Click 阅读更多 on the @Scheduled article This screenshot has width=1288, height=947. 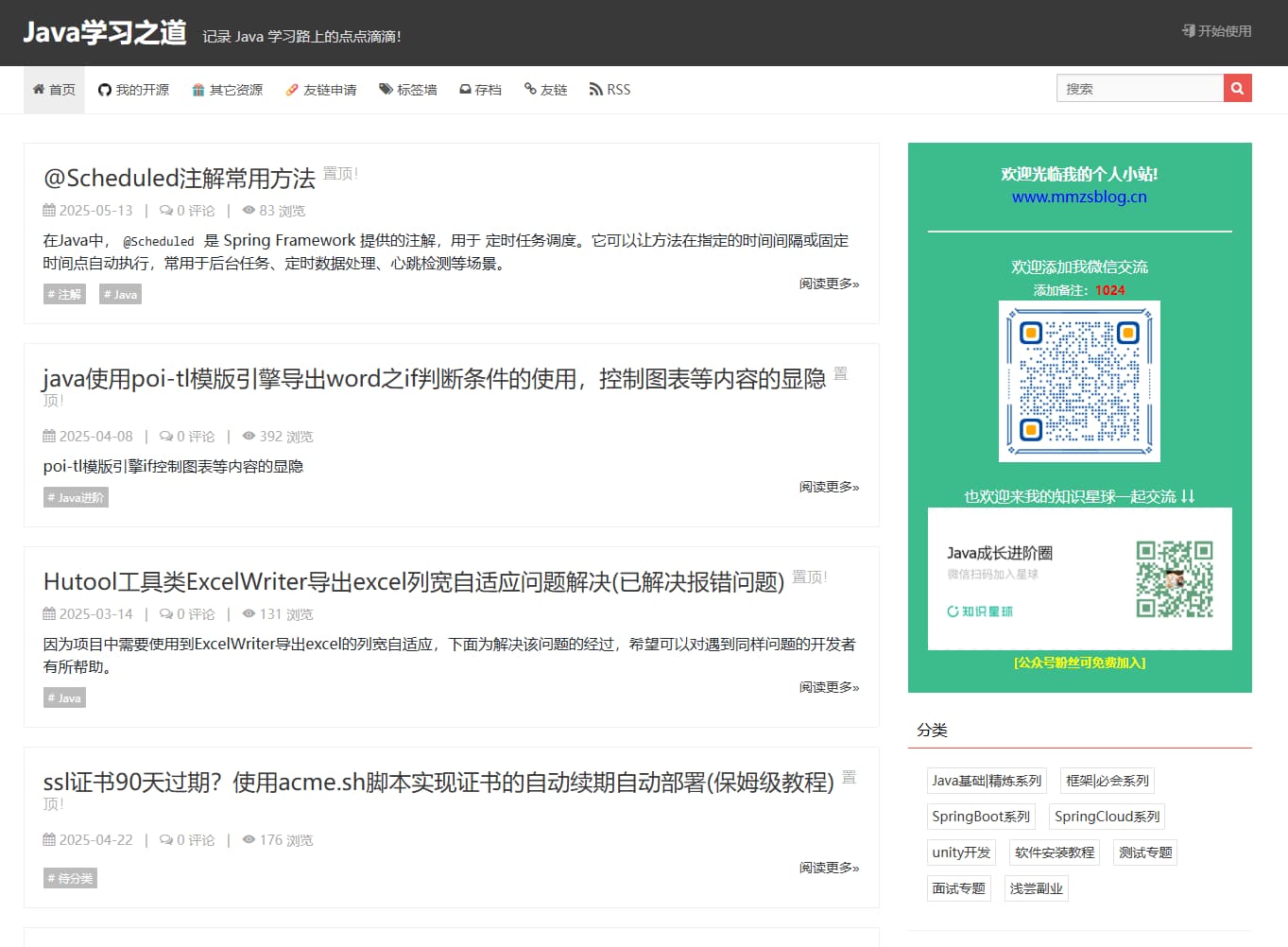point(828,283)
